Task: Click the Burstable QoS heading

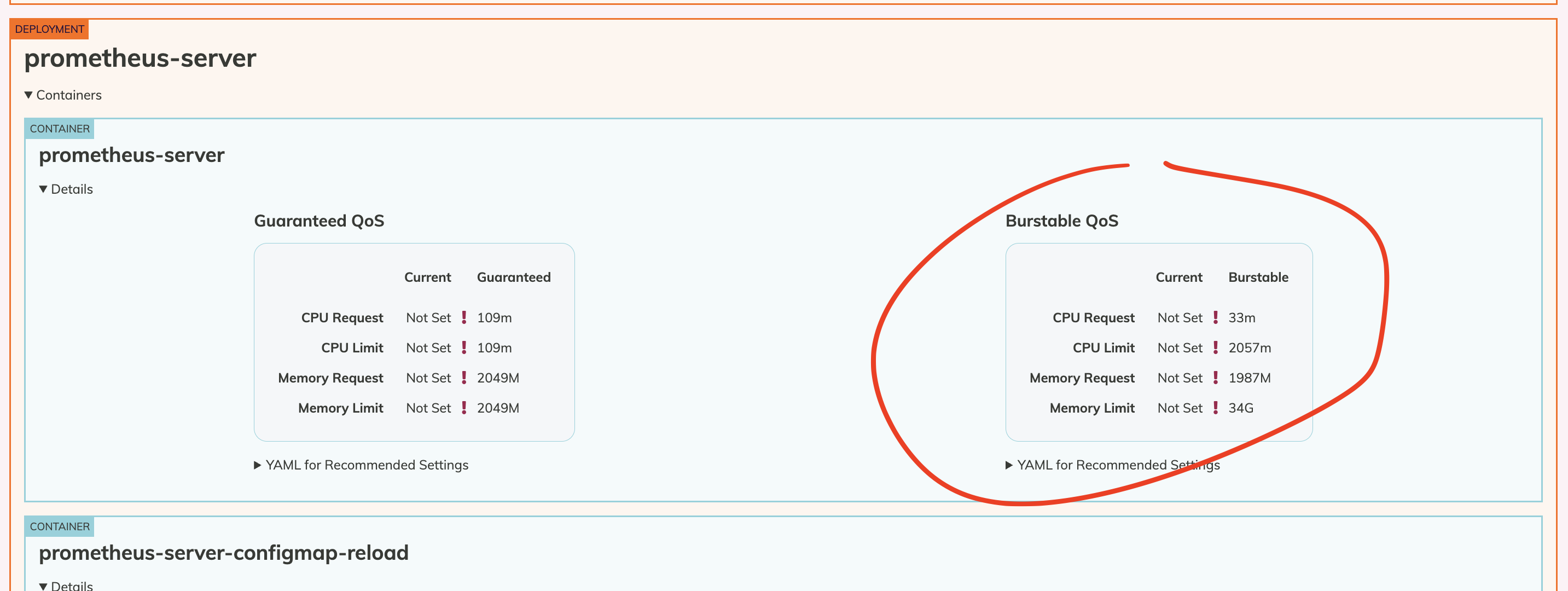Action: [1061, 221]
